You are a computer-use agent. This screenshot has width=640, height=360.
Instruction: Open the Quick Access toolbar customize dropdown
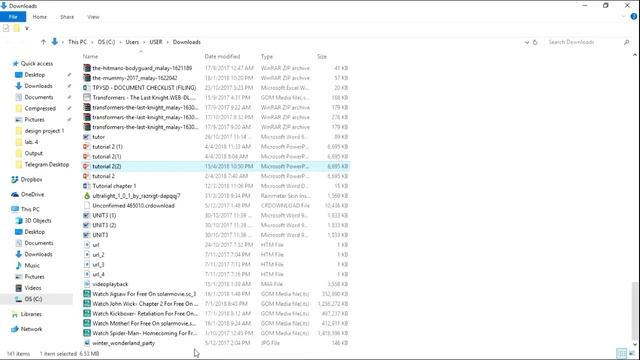(x=27, y=28)
